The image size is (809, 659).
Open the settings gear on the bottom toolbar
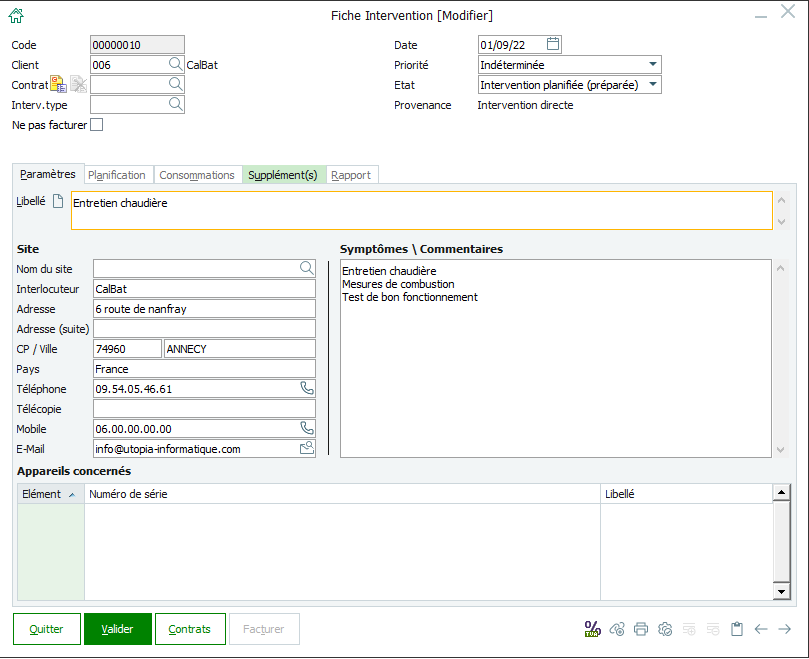pos(665,629)
